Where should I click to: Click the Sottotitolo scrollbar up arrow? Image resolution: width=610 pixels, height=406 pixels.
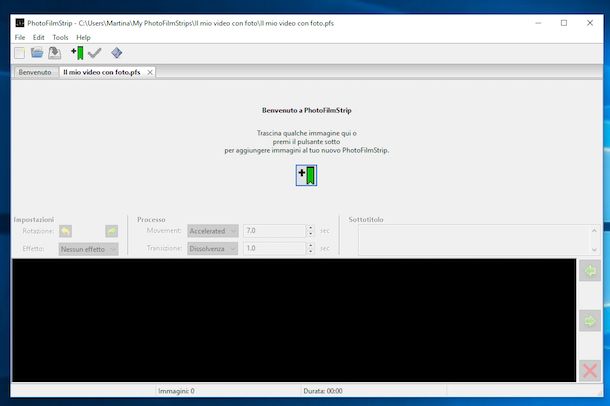(594, 230)
